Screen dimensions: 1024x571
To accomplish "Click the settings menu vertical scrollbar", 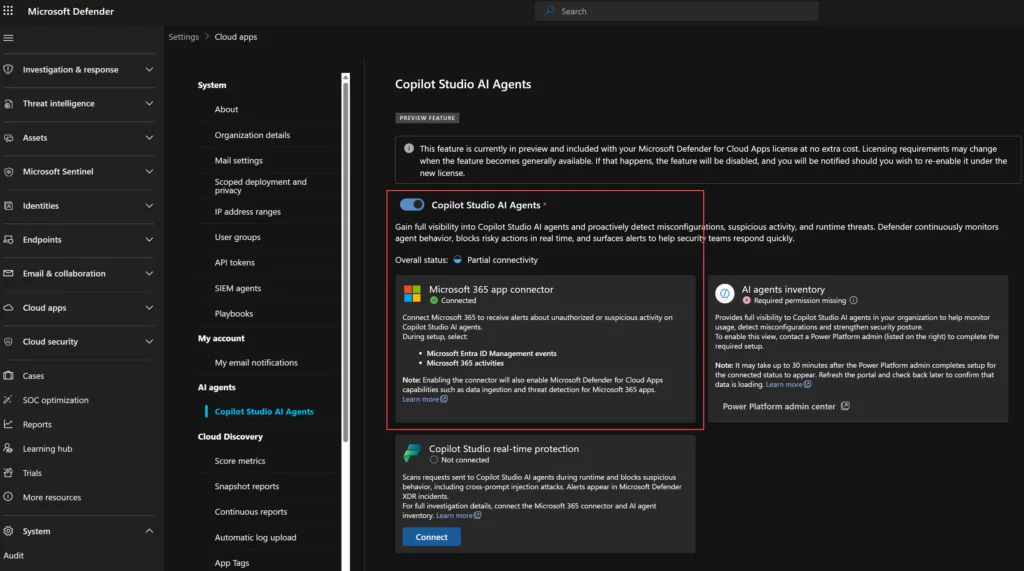I will [345, 261].
